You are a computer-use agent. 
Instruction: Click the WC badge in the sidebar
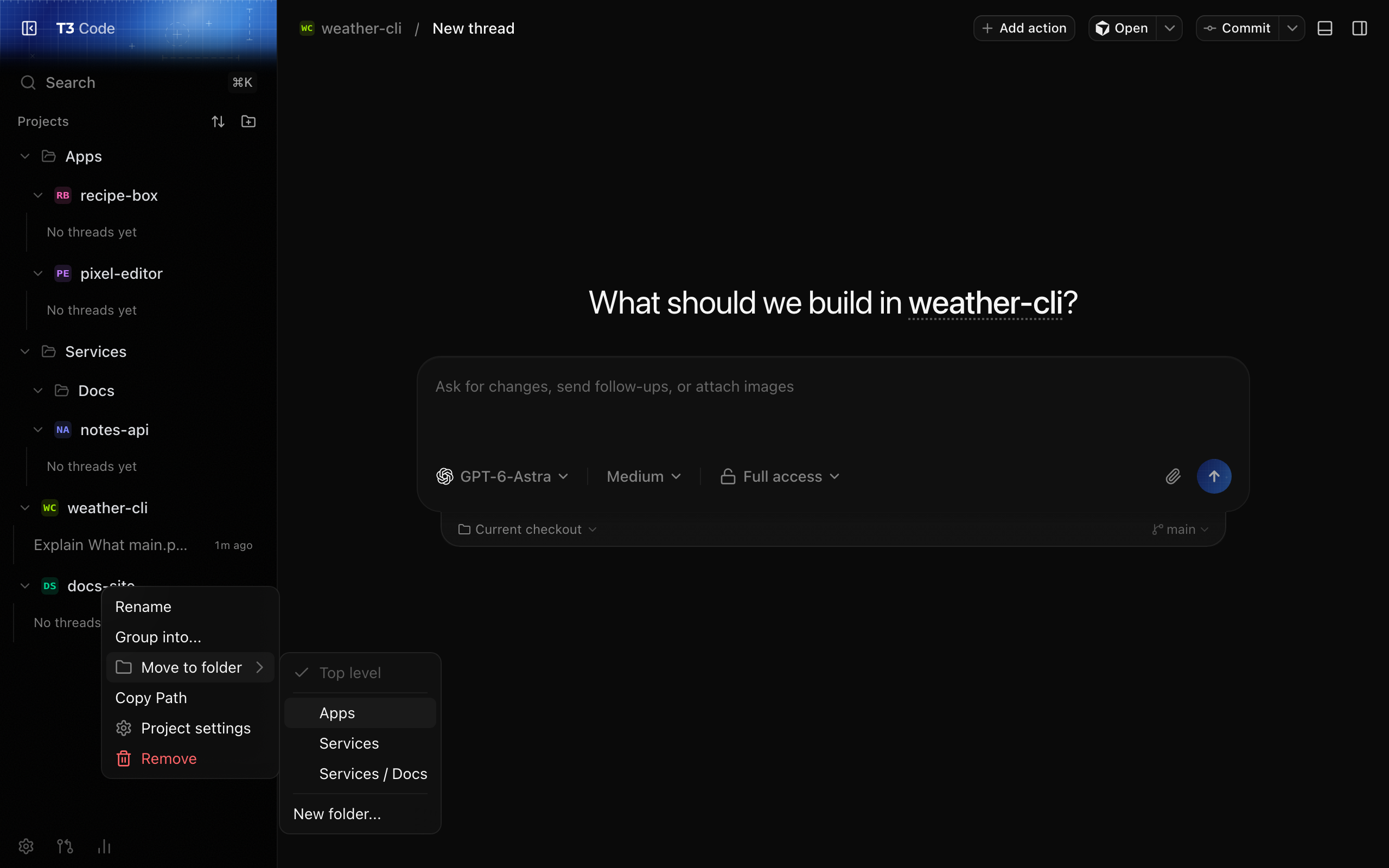[x=50, y=508]
